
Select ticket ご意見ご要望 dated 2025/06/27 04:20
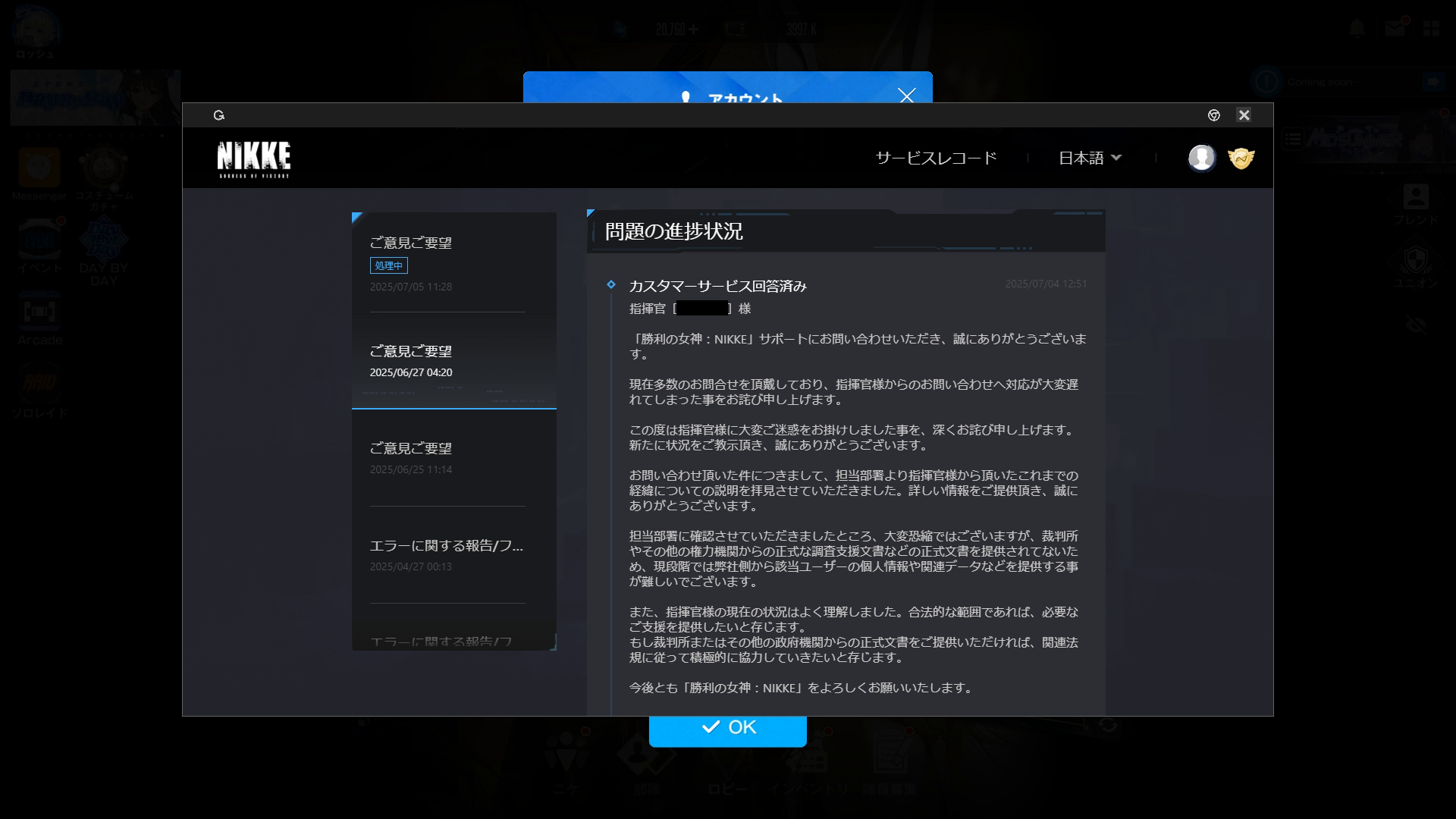click(453, 361)
